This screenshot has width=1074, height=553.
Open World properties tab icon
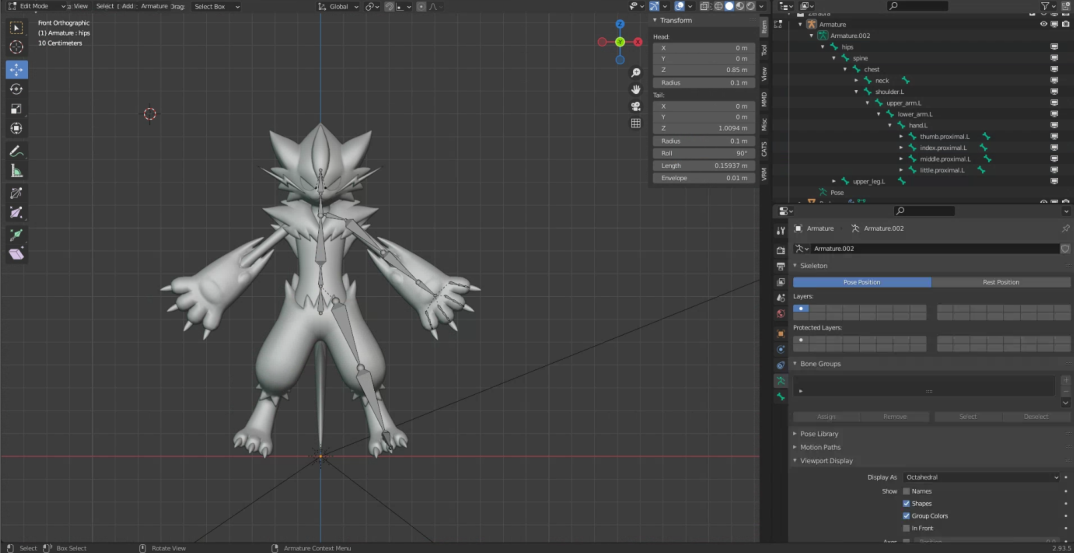click(x=781, y=314)
